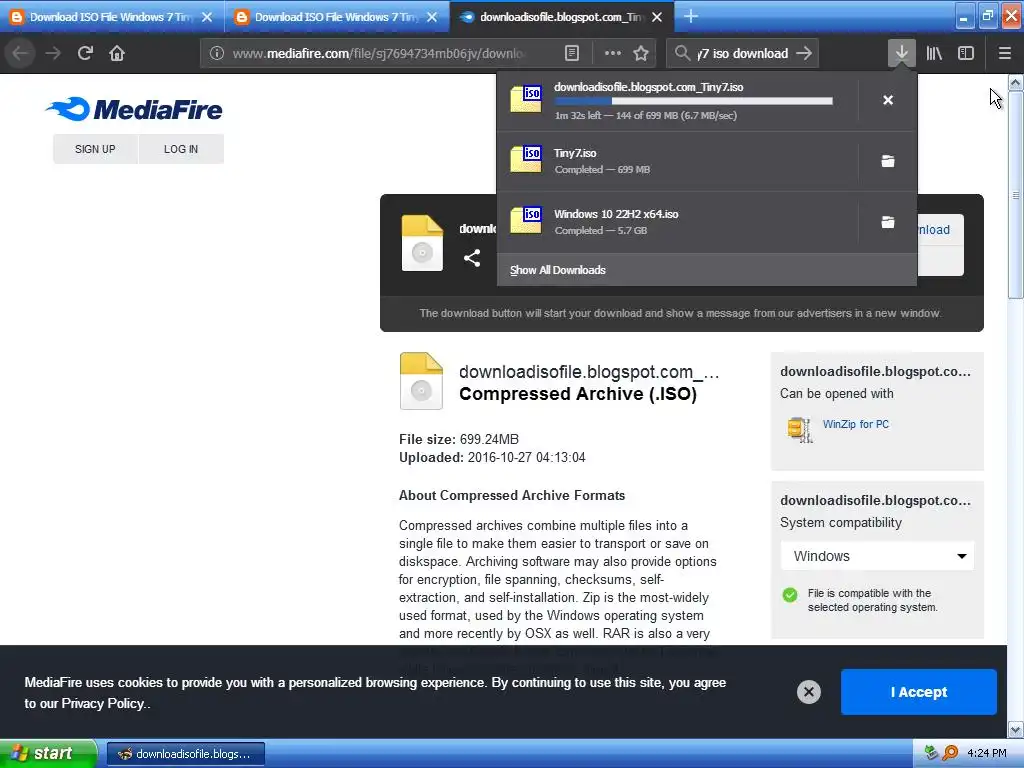
Task: Go to the browser home page
Action: [117, 53]
